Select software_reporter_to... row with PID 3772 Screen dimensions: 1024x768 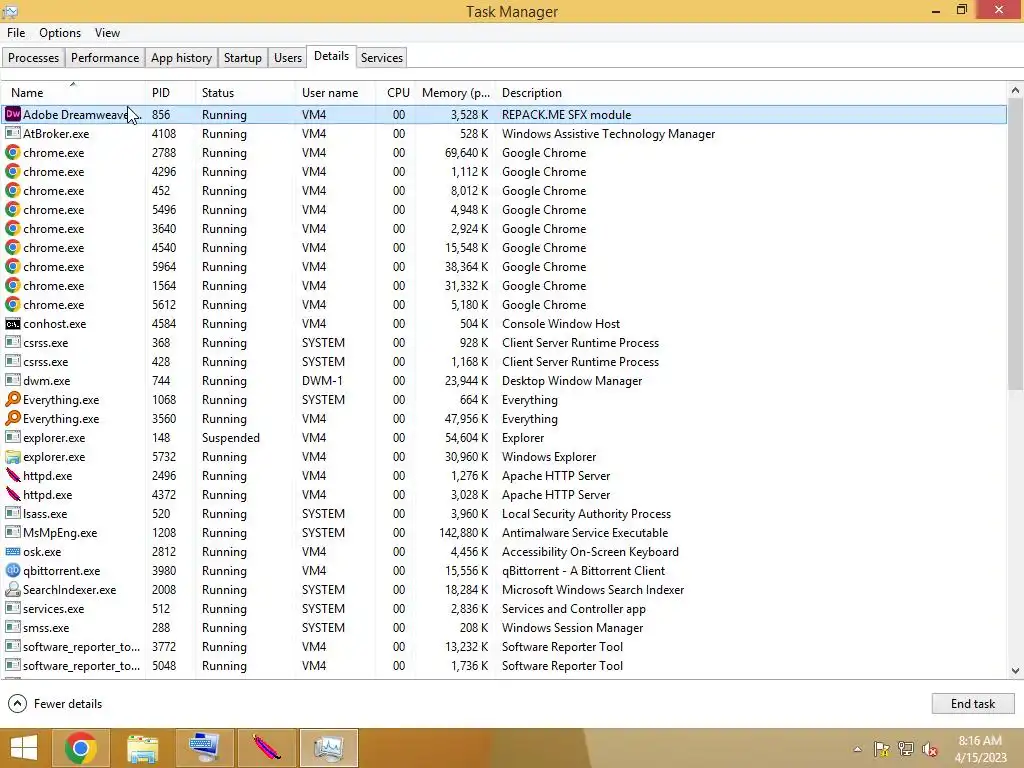(x=504, y=646)
